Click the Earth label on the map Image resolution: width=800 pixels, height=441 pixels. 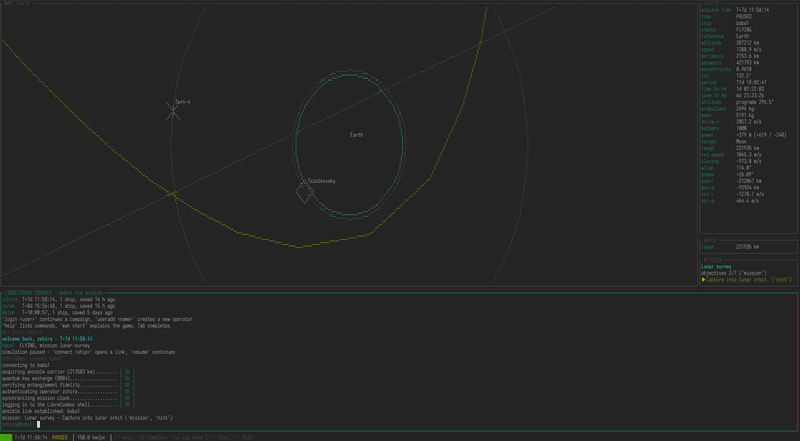click(357, 135)
